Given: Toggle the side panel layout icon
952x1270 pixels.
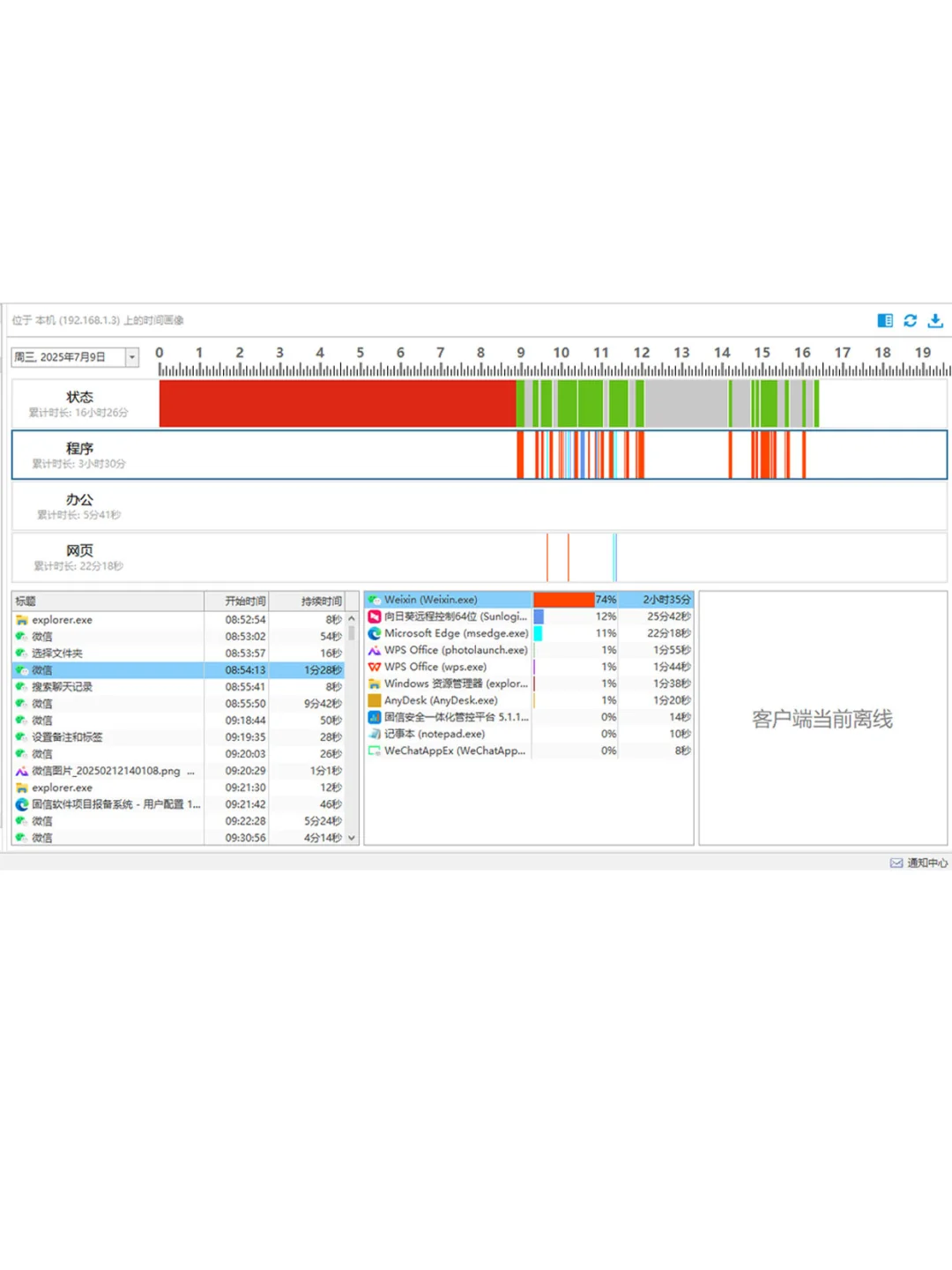Looking at the screenshot, I should (885, 320).
